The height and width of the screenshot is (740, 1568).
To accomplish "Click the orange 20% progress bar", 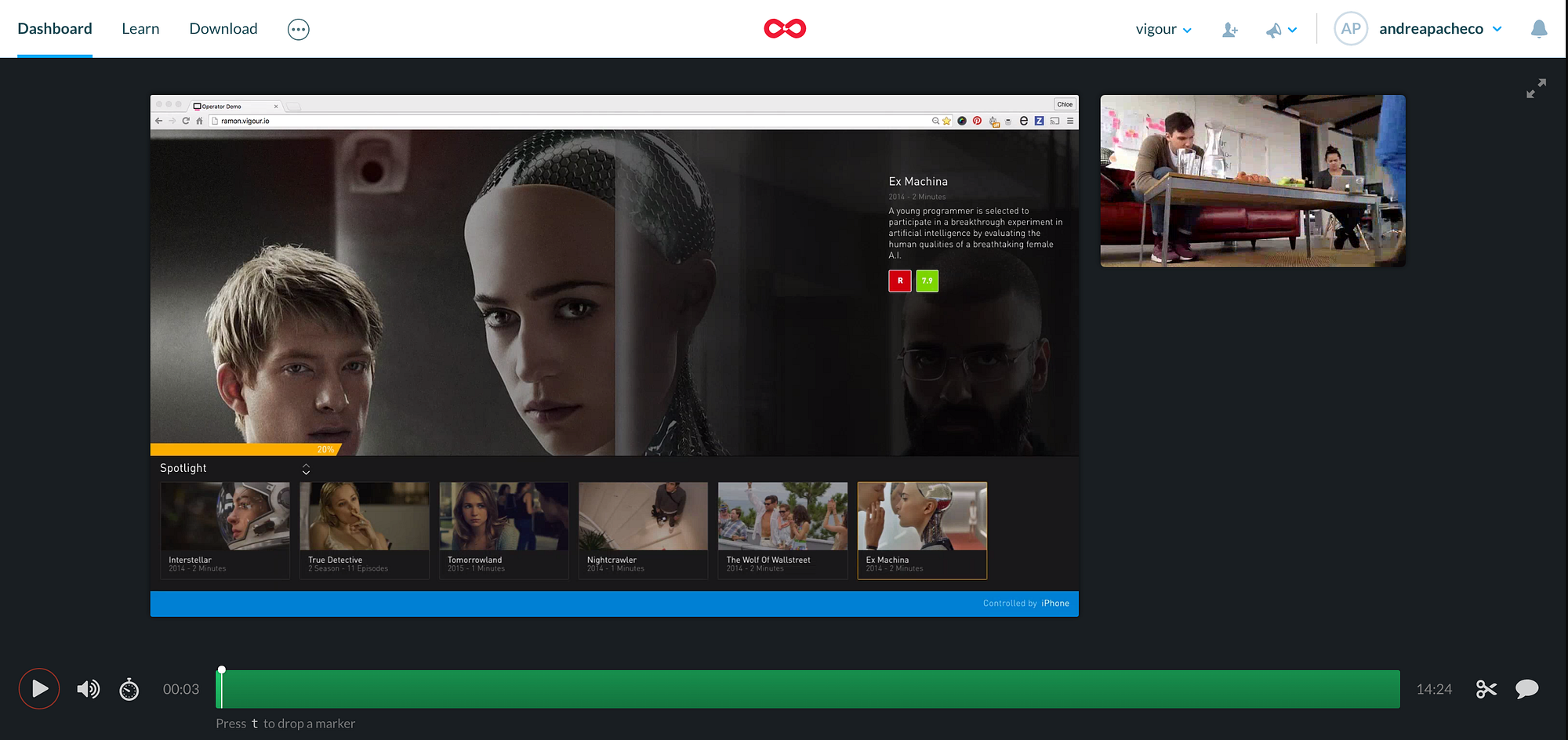I will pyautogui.click(x=245, y=450).
